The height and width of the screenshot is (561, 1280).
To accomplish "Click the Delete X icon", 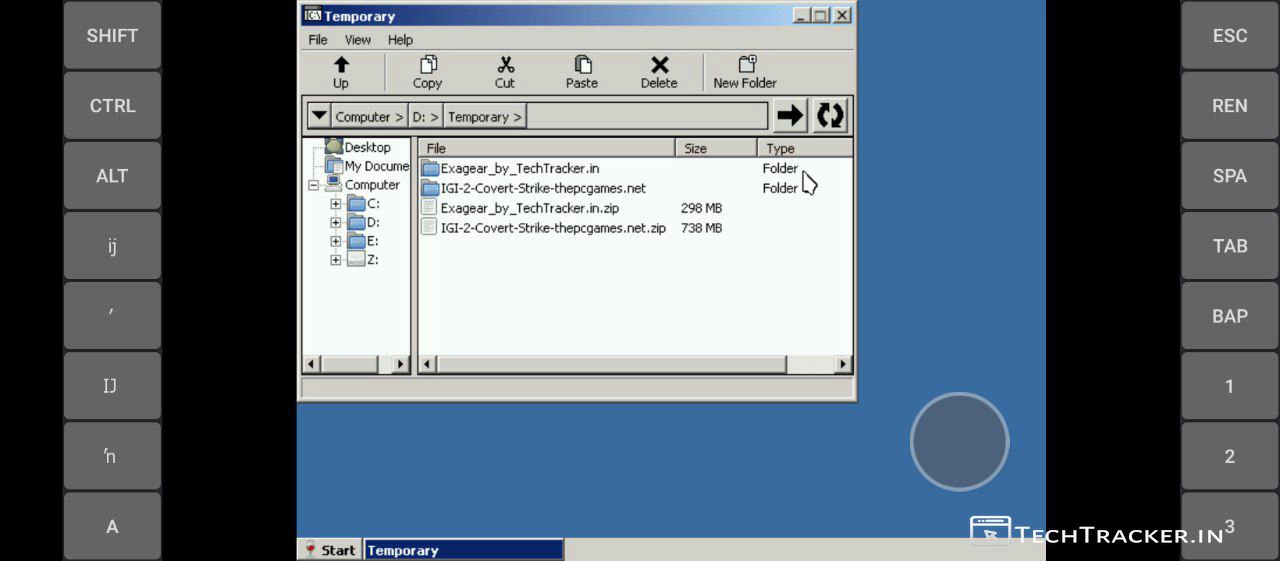I will (659, 66).
